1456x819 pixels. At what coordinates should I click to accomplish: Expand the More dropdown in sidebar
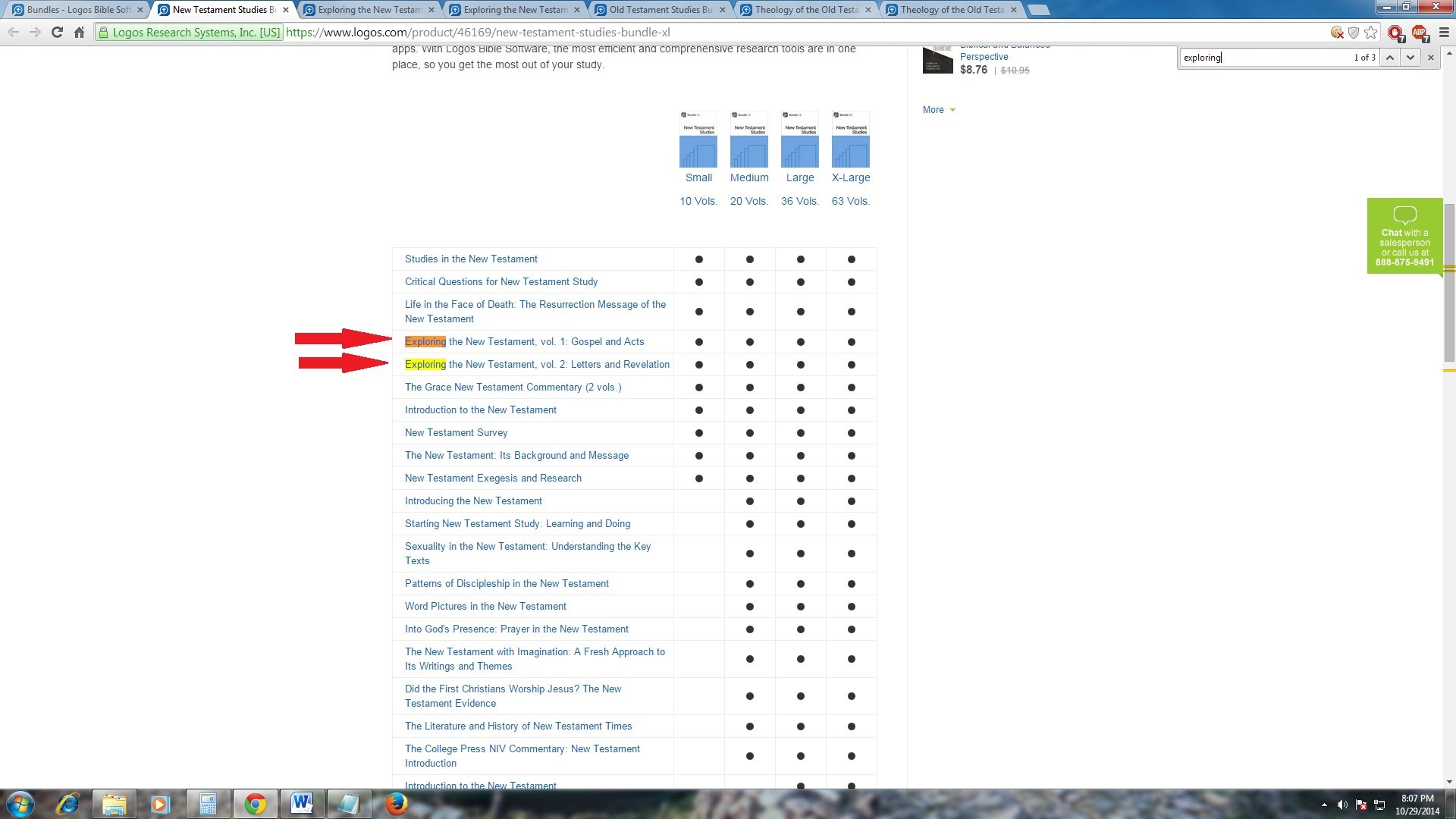(x=939, y=110)
